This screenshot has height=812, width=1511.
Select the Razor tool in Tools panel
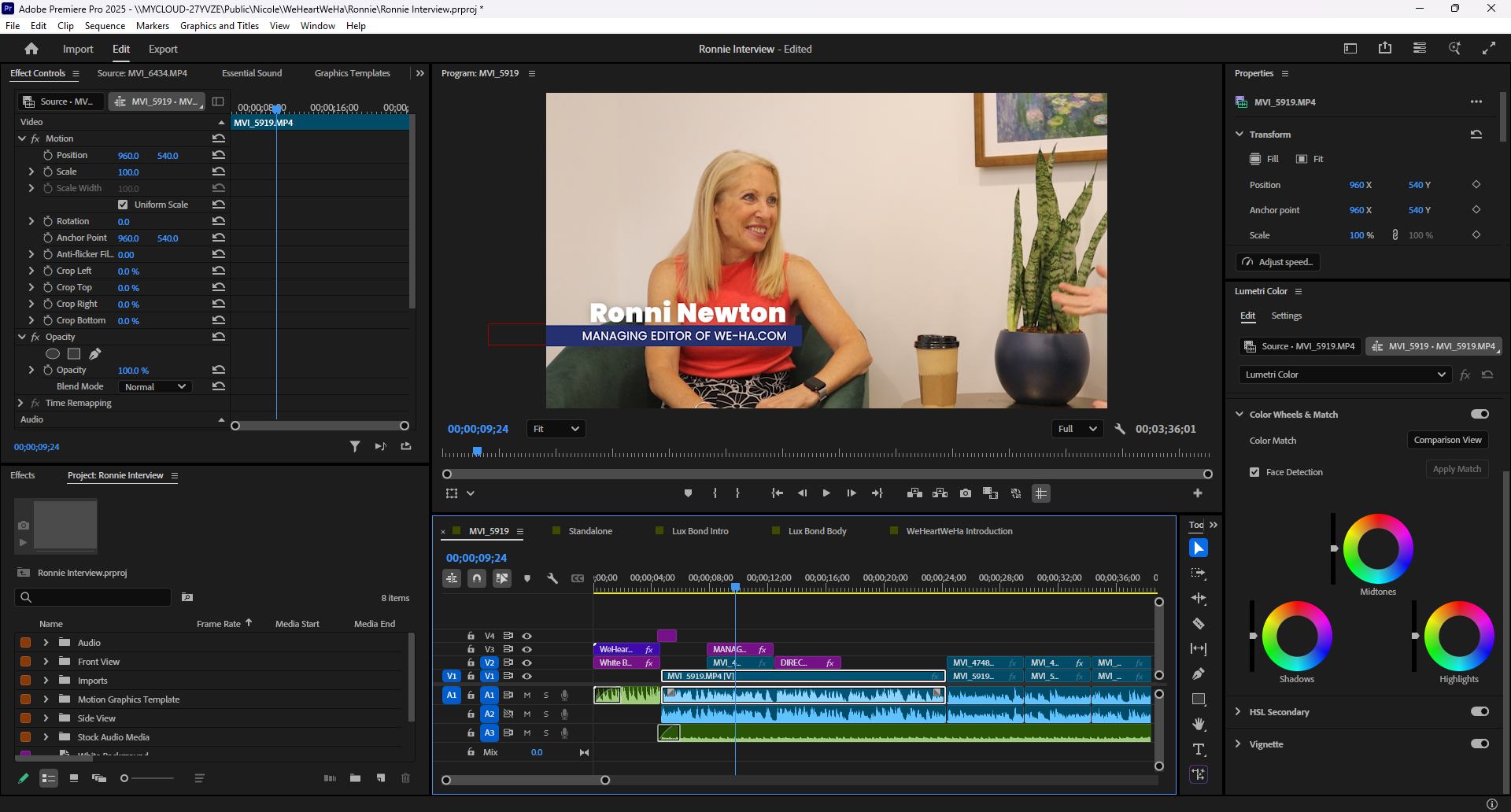(x=1198, y=624)
